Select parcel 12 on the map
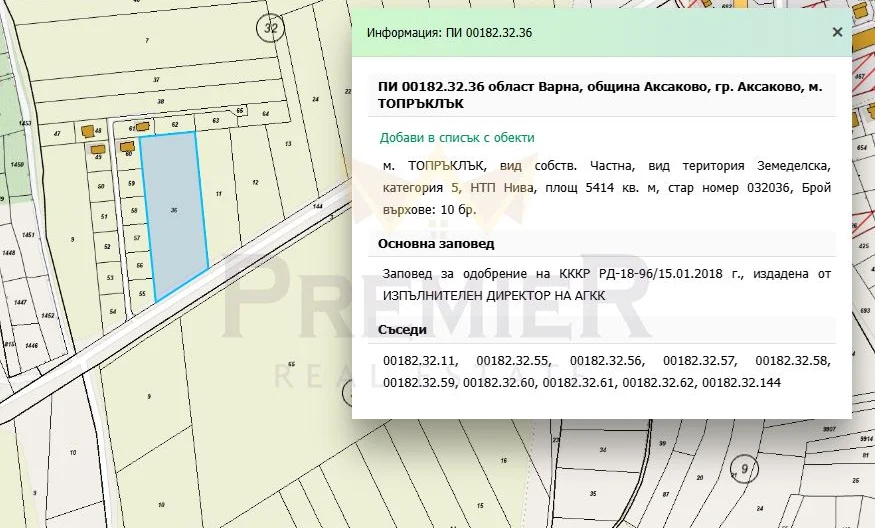The height and width of the screenshot is (528, 875). [256, 185]
